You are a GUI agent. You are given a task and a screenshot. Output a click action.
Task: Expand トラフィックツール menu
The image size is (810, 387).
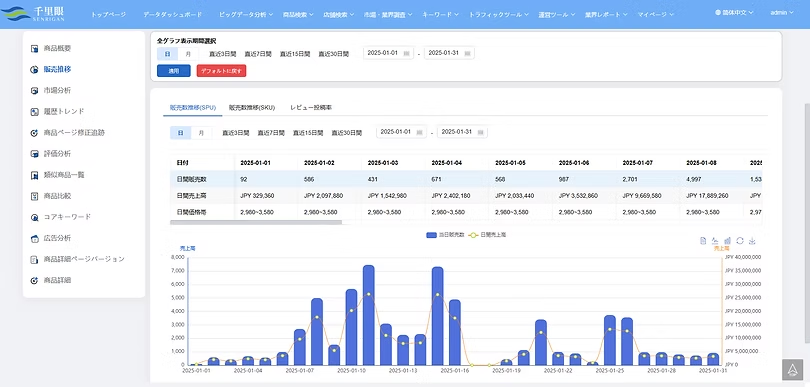coord(499,14)
